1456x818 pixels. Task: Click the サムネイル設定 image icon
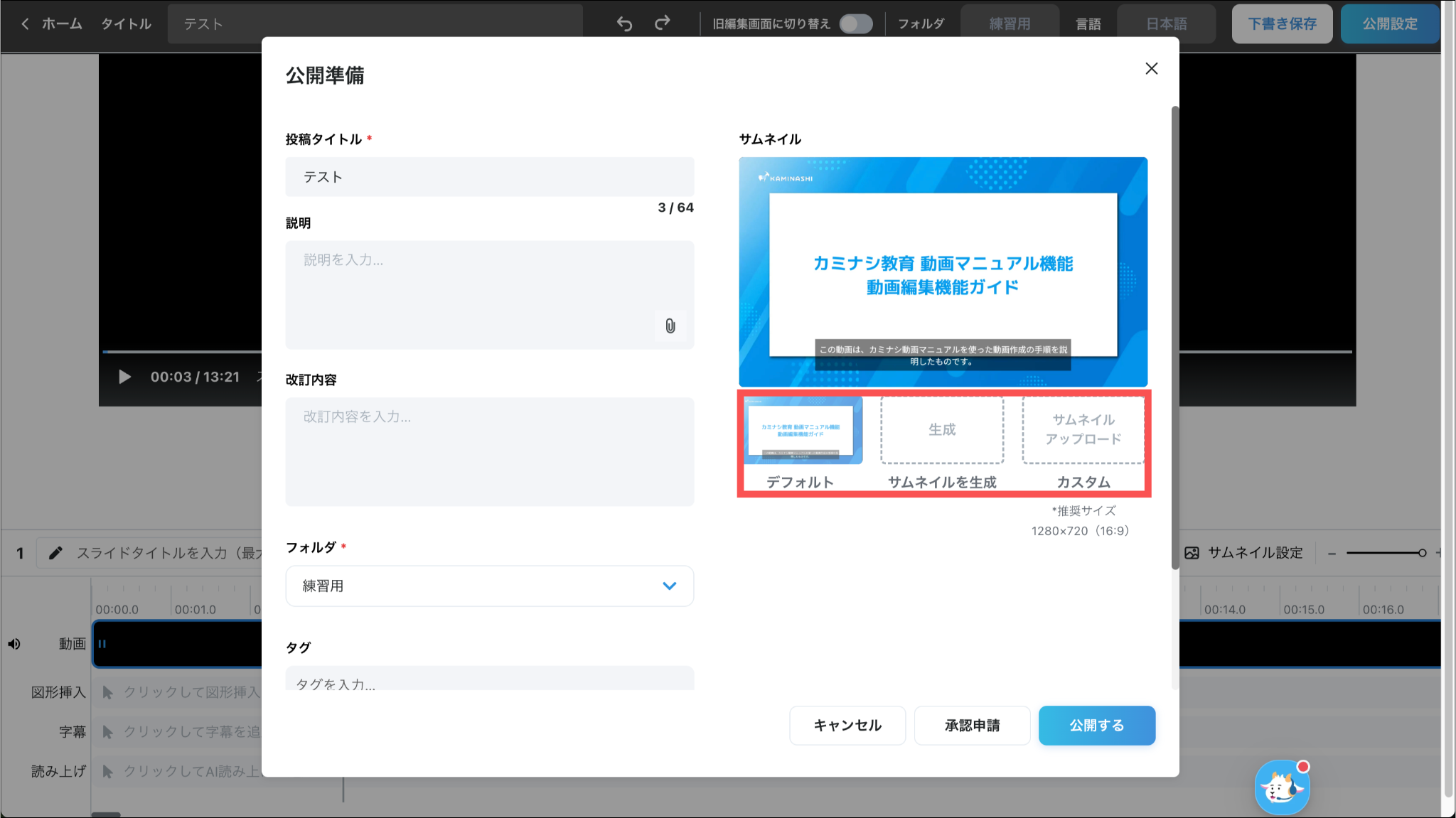1192,553
